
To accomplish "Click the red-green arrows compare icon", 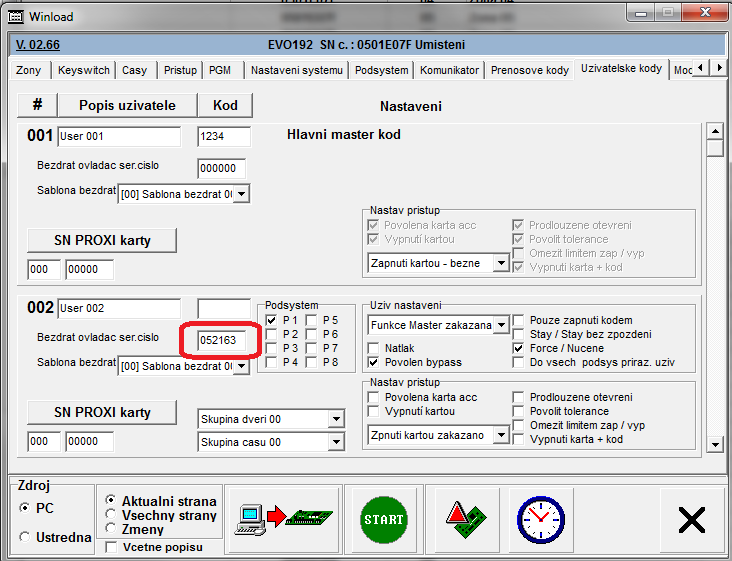I will (466, 518).
